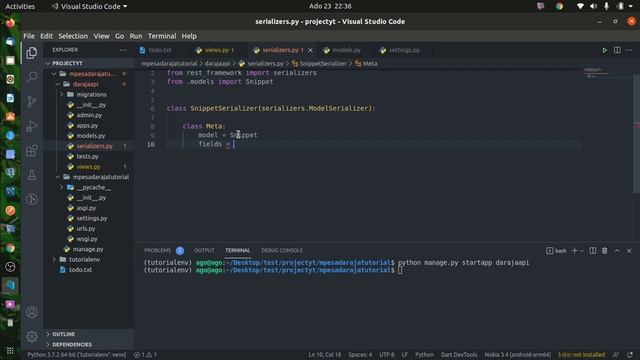Open Explorer More Actions ellipsis

(123, 50)
